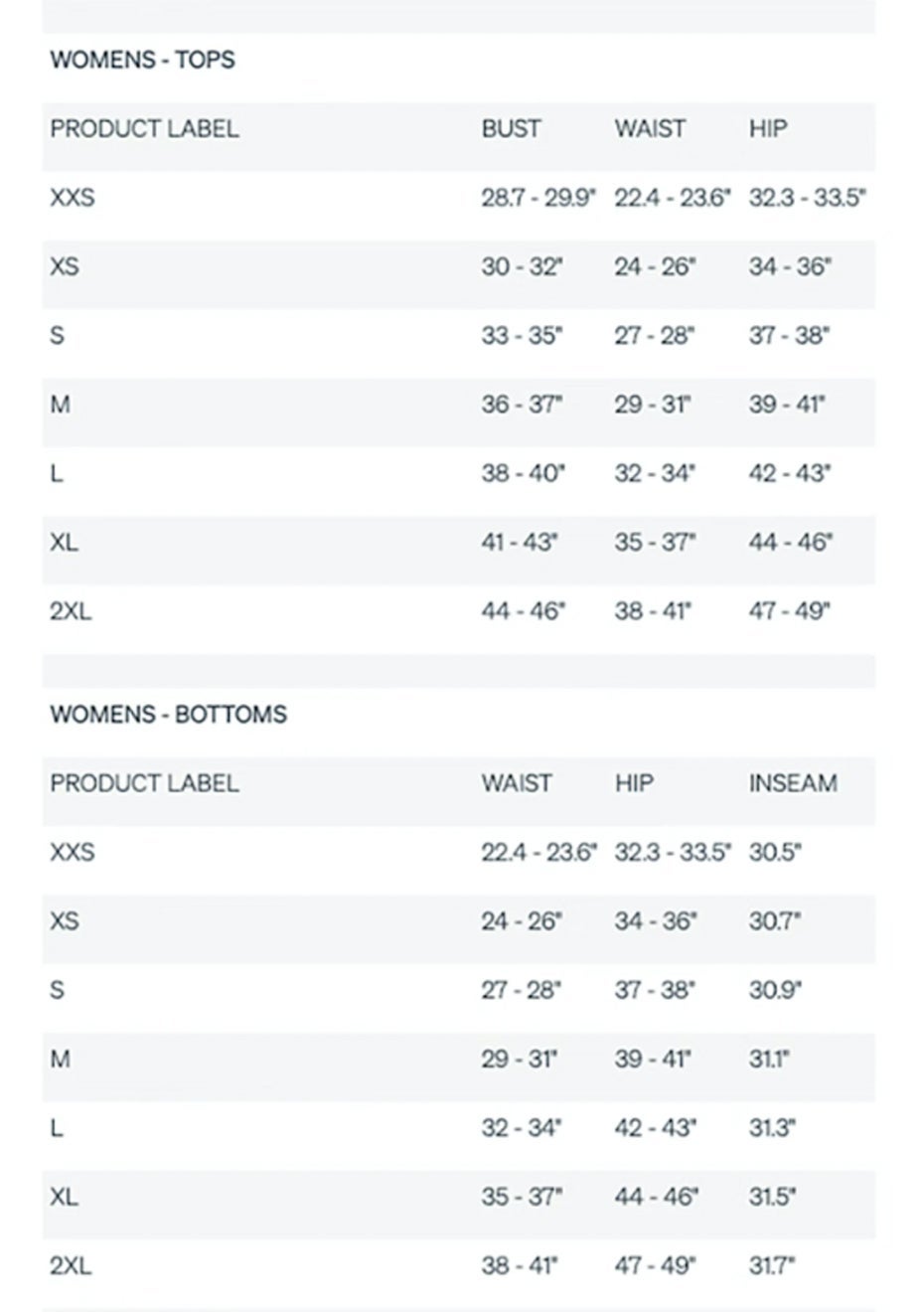Click inseam value 31.7" for 2XL bottoms
The image size is (924, 1312).
[x=774, y=1266]
